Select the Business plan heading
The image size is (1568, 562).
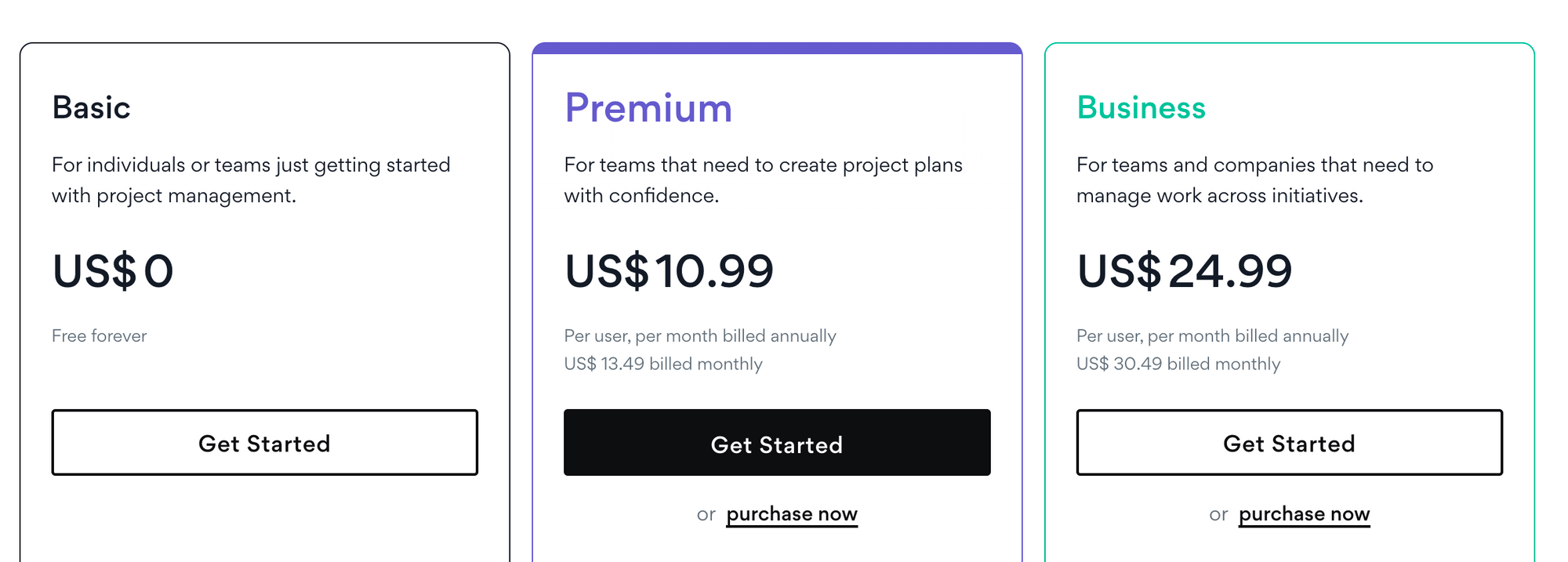1141,108
